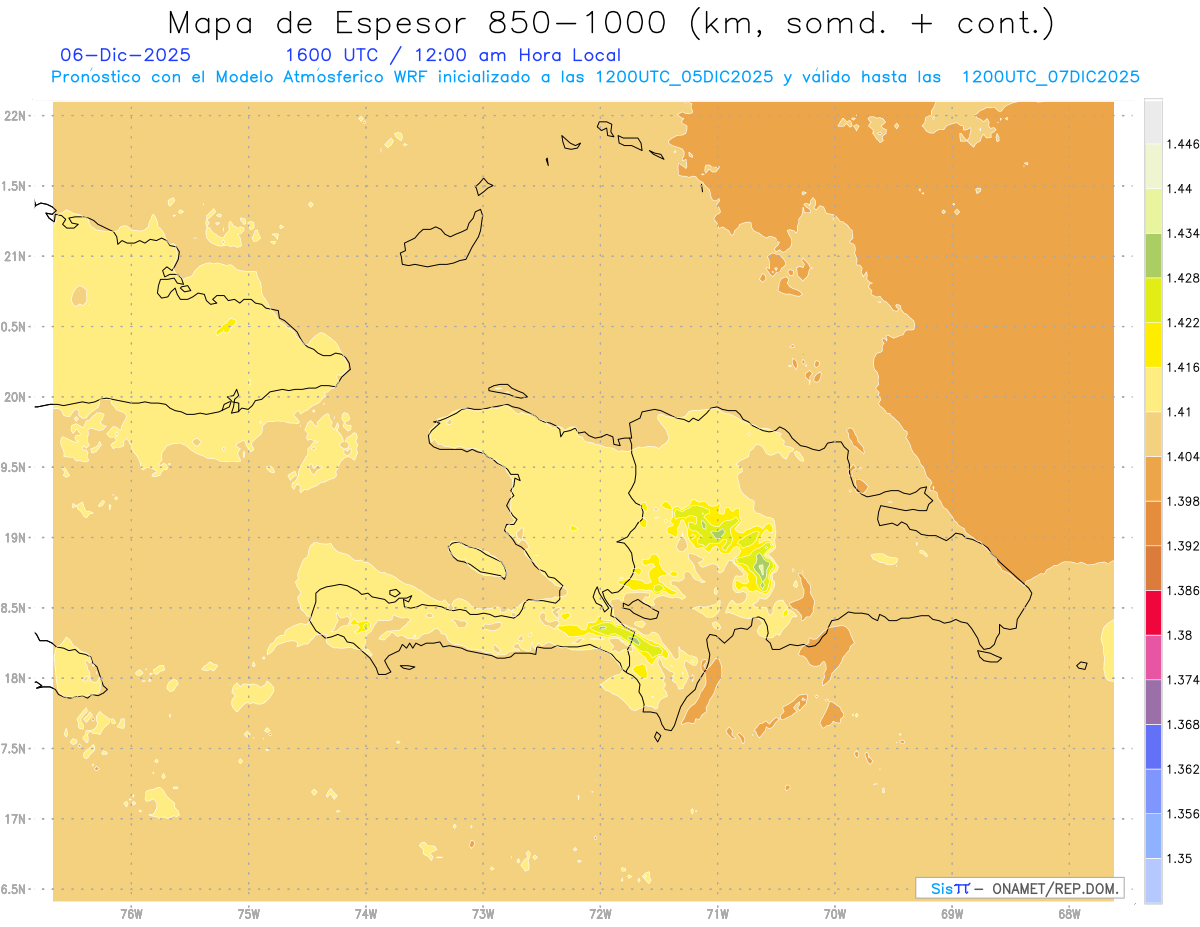Click the "72W" longitude label
This screenshot has width=1200, height=927.
click(x=600, y=914)
